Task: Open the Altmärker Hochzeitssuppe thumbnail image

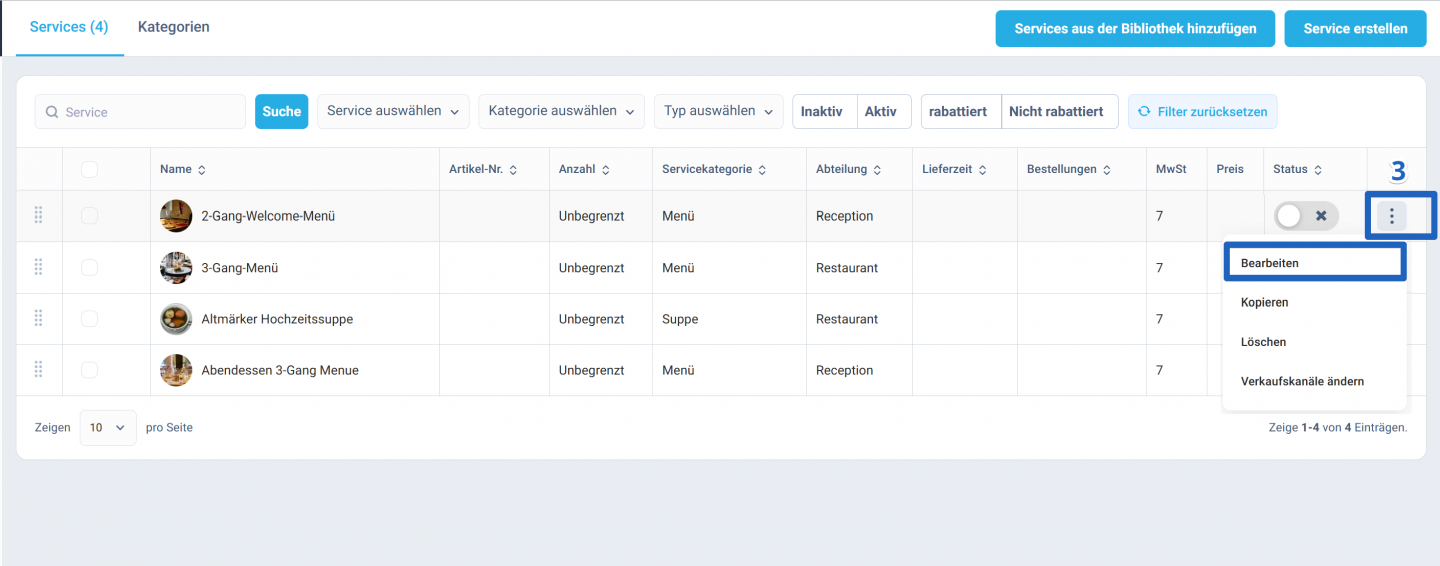Action: (176, 319)
